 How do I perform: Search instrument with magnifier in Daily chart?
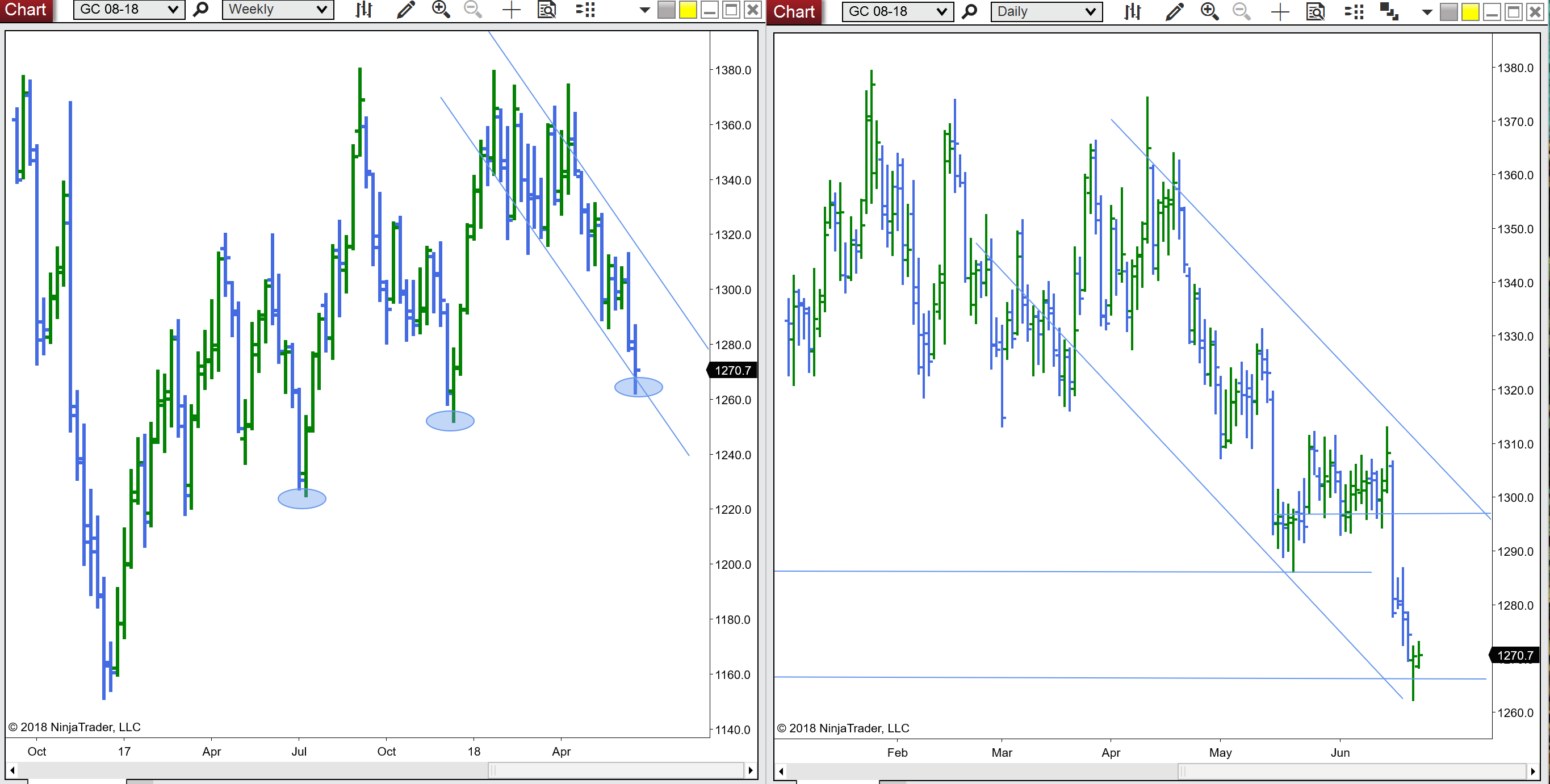[969, 11]
